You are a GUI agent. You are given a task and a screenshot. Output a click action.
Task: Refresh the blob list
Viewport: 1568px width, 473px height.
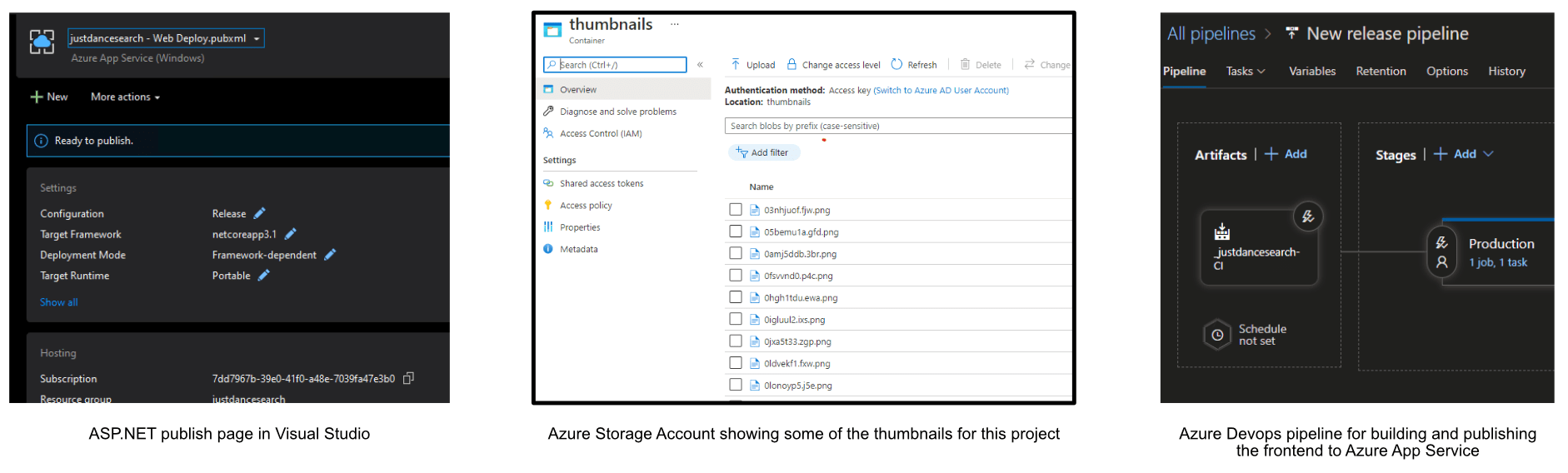coord(914,64)
